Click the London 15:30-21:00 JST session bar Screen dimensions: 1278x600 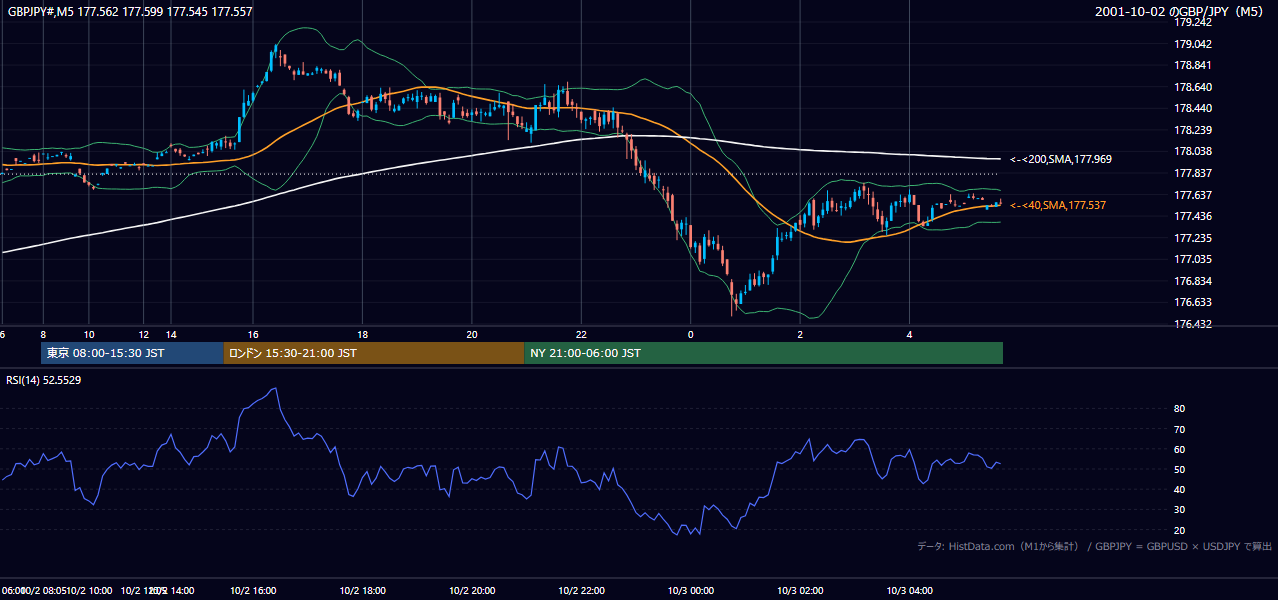tap(374, 353)
